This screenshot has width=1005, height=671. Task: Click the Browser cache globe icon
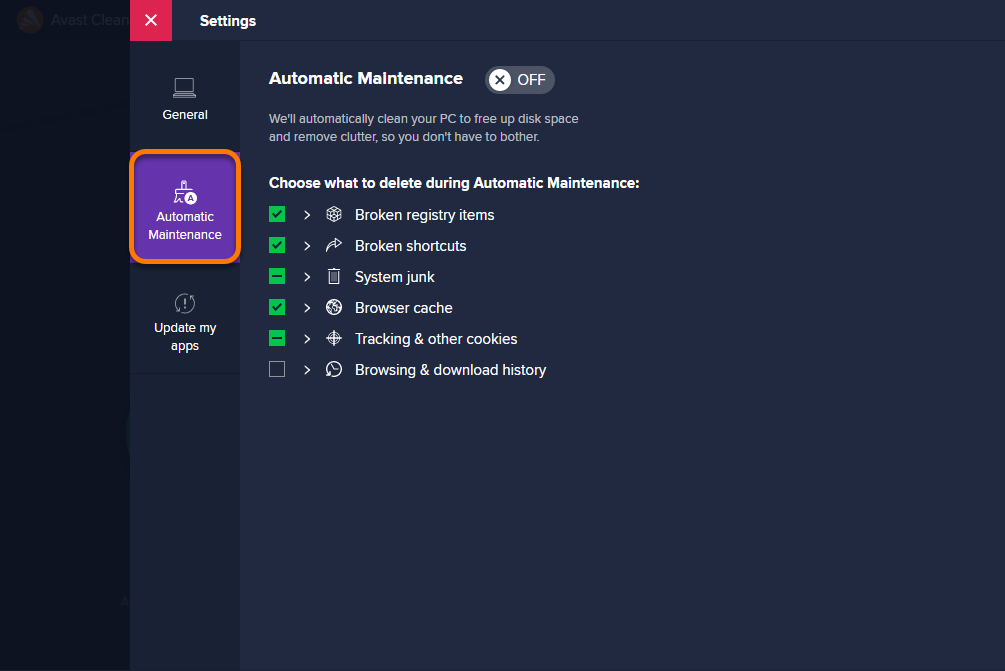point(334,307)
